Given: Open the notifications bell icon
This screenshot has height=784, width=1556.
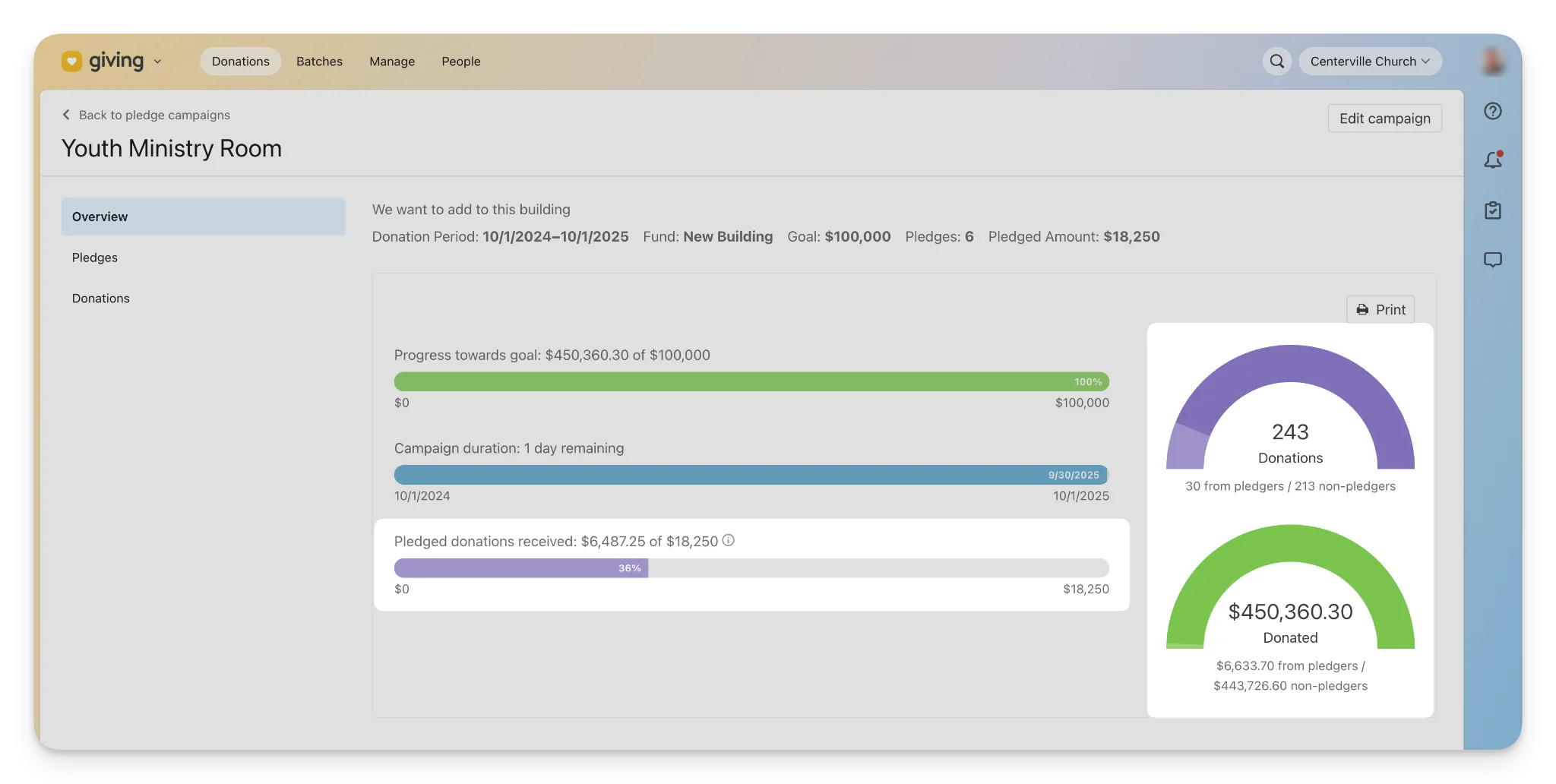Looking at the screenshot, I should pyautogui.click(x=1492, y=160).
